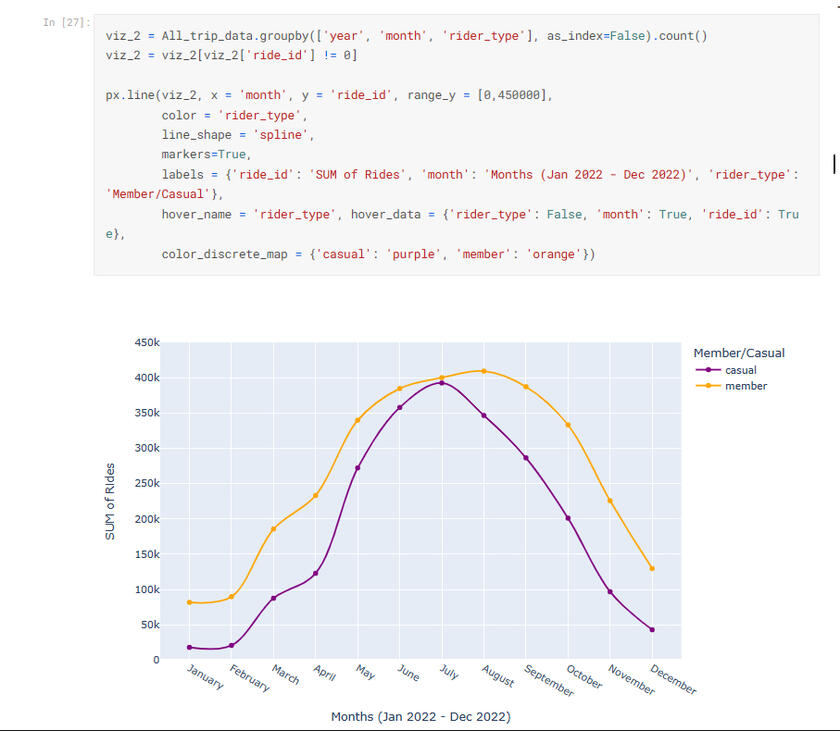Click the member August peak data marker
840x731 pixels.
point(484,371)
